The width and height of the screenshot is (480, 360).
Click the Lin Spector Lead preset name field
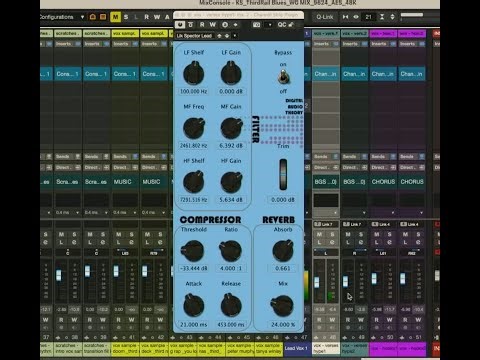[x=195, y=36]
